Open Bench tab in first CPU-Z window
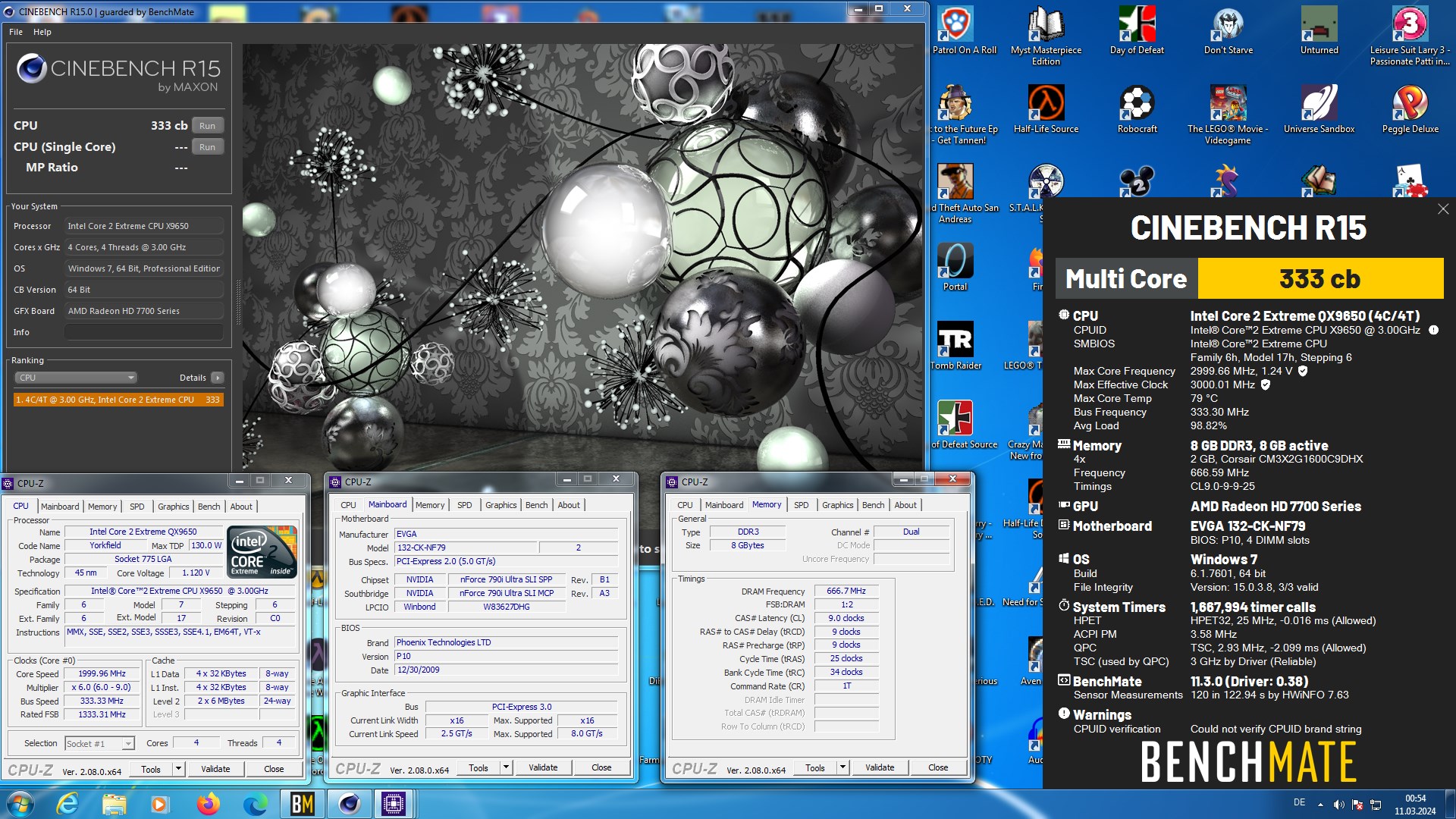 coord(209,507)
